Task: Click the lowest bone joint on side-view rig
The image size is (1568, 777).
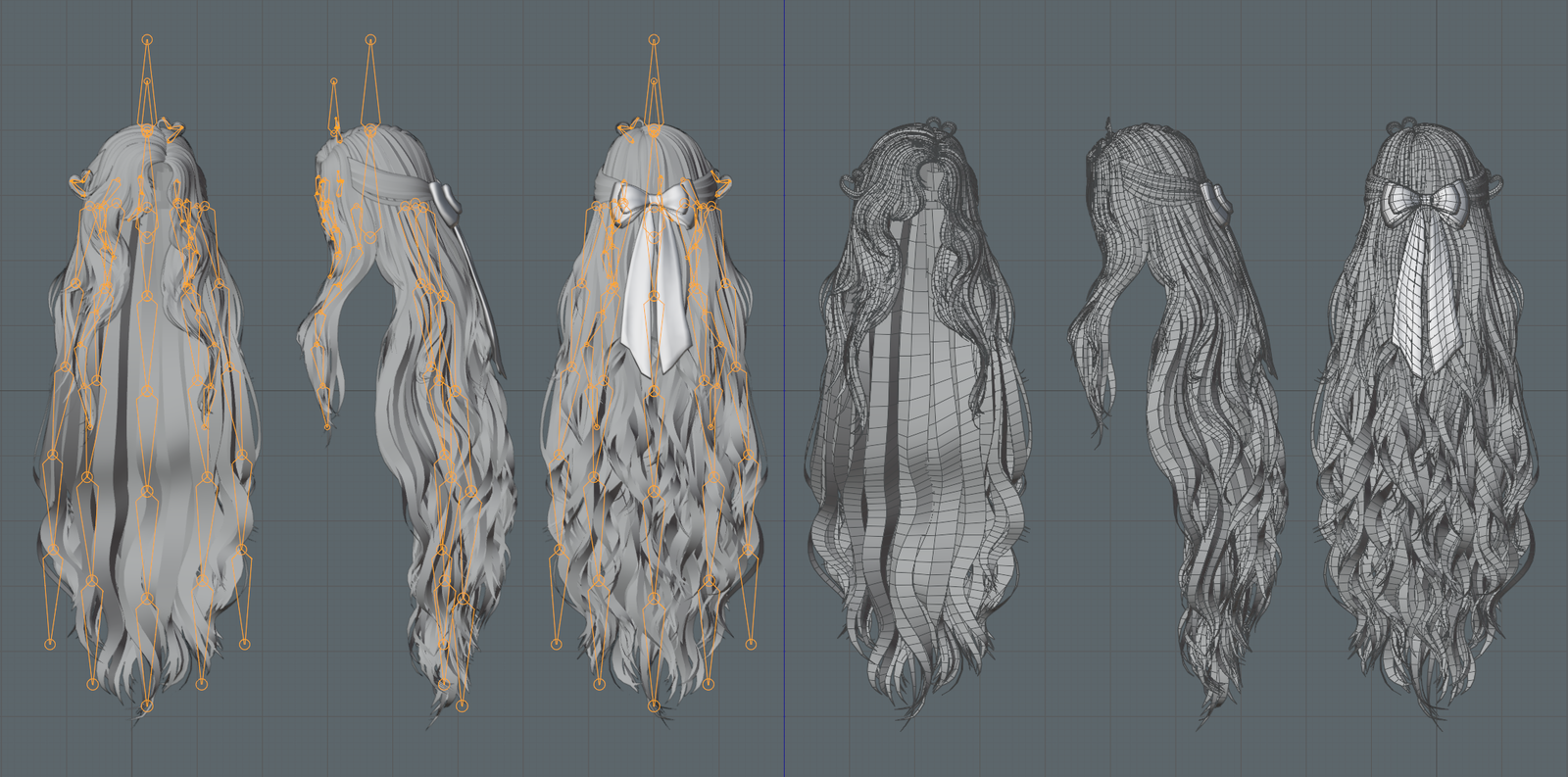Action: (x=463, y=704)
